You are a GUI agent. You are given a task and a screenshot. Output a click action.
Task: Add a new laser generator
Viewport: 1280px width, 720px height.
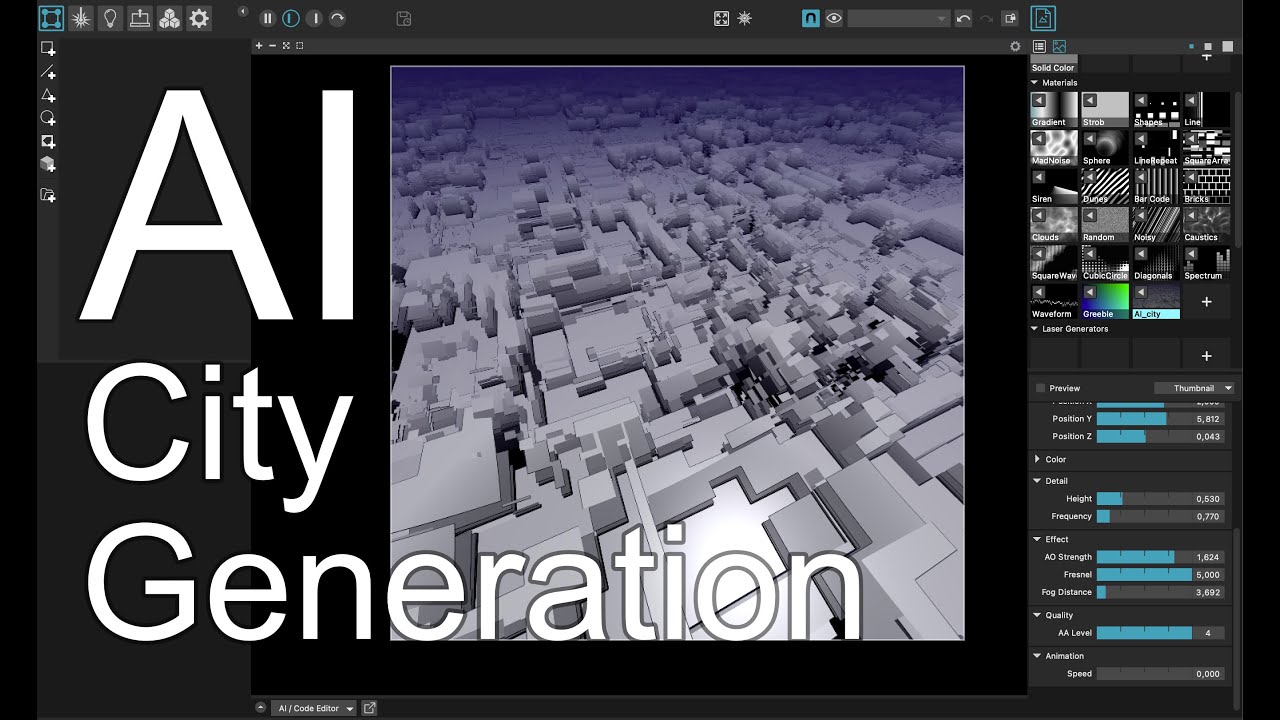coord(1206,356)
